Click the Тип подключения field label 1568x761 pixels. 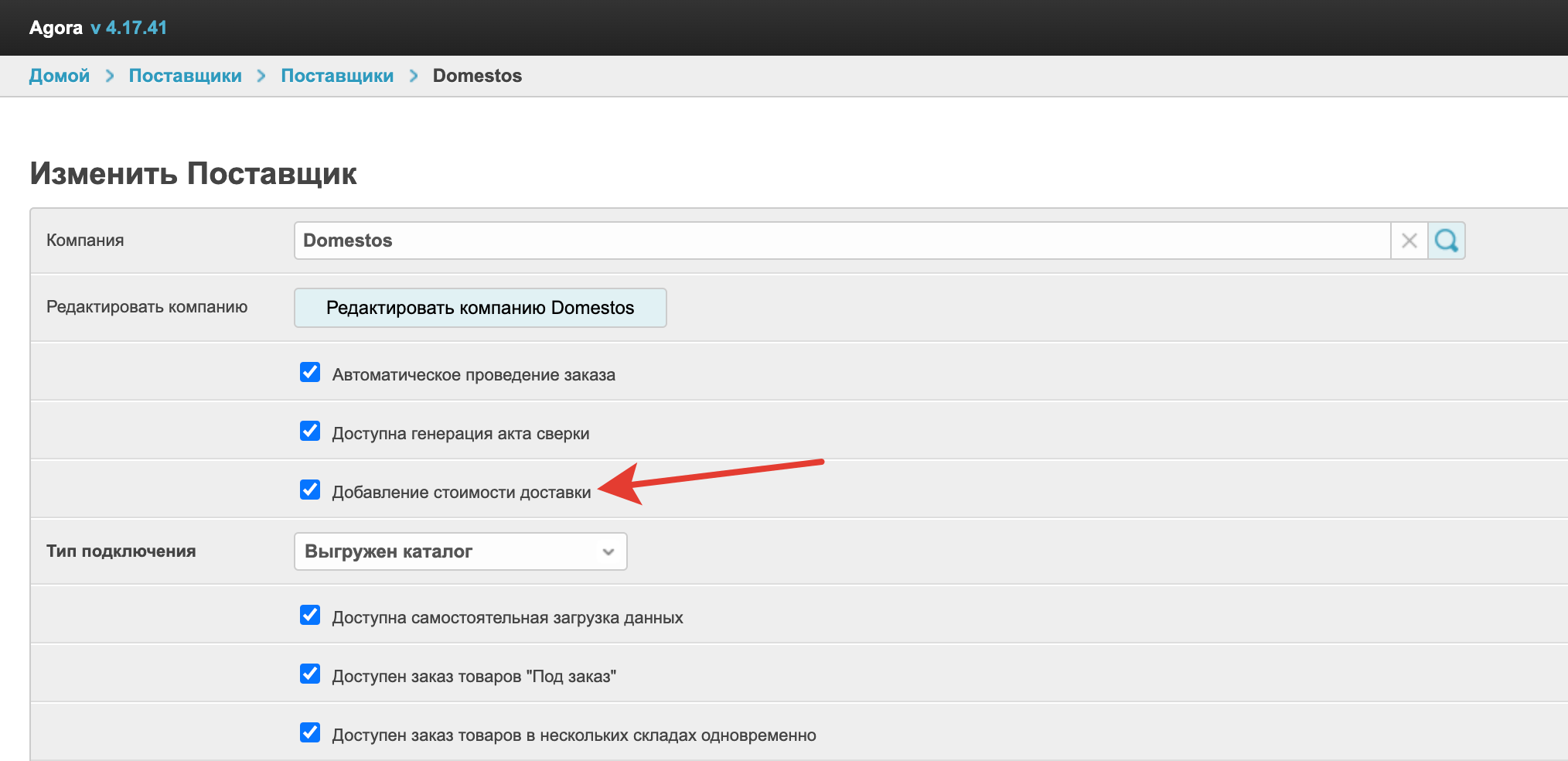121,551
